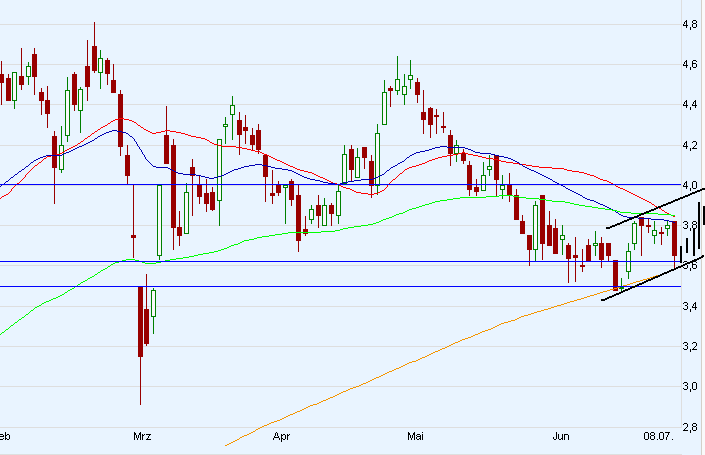Click the 4,2 price axis label
This screenshot has width=705, height=455.
[x=690, y=145]
